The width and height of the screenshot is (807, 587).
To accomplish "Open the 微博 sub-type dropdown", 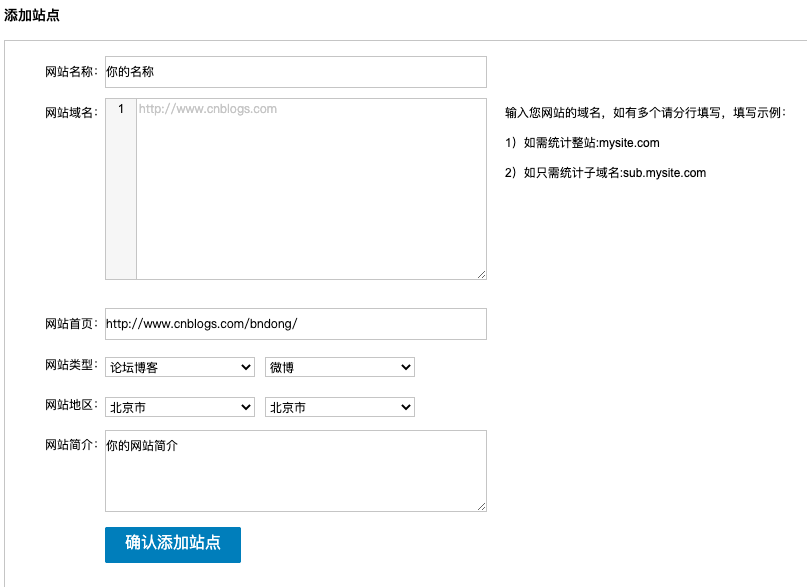I will [x=340, y=367].
